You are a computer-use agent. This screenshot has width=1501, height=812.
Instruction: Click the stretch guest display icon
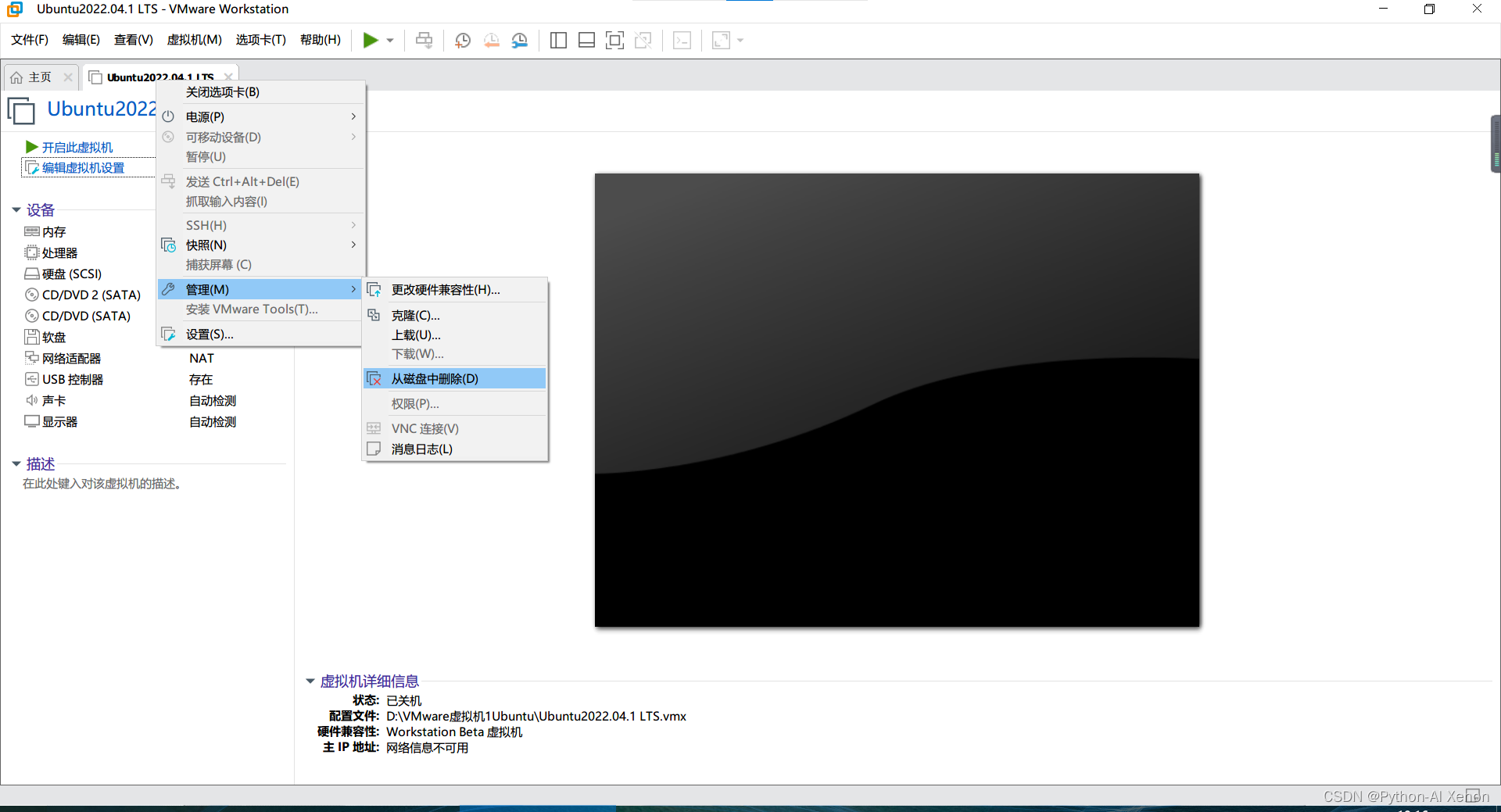721,40
